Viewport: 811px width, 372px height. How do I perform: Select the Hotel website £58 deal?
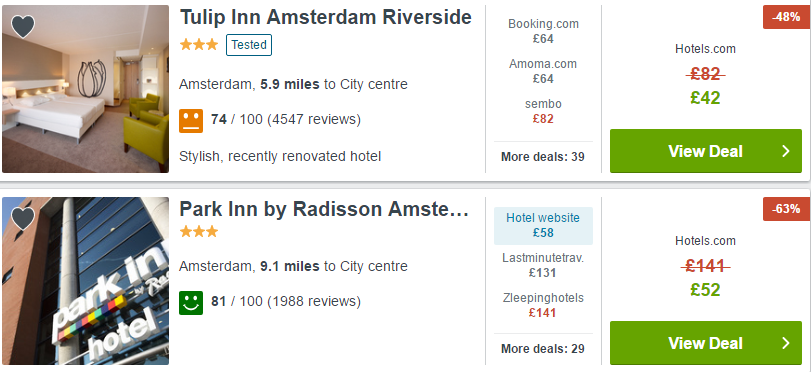click(543, 226)
